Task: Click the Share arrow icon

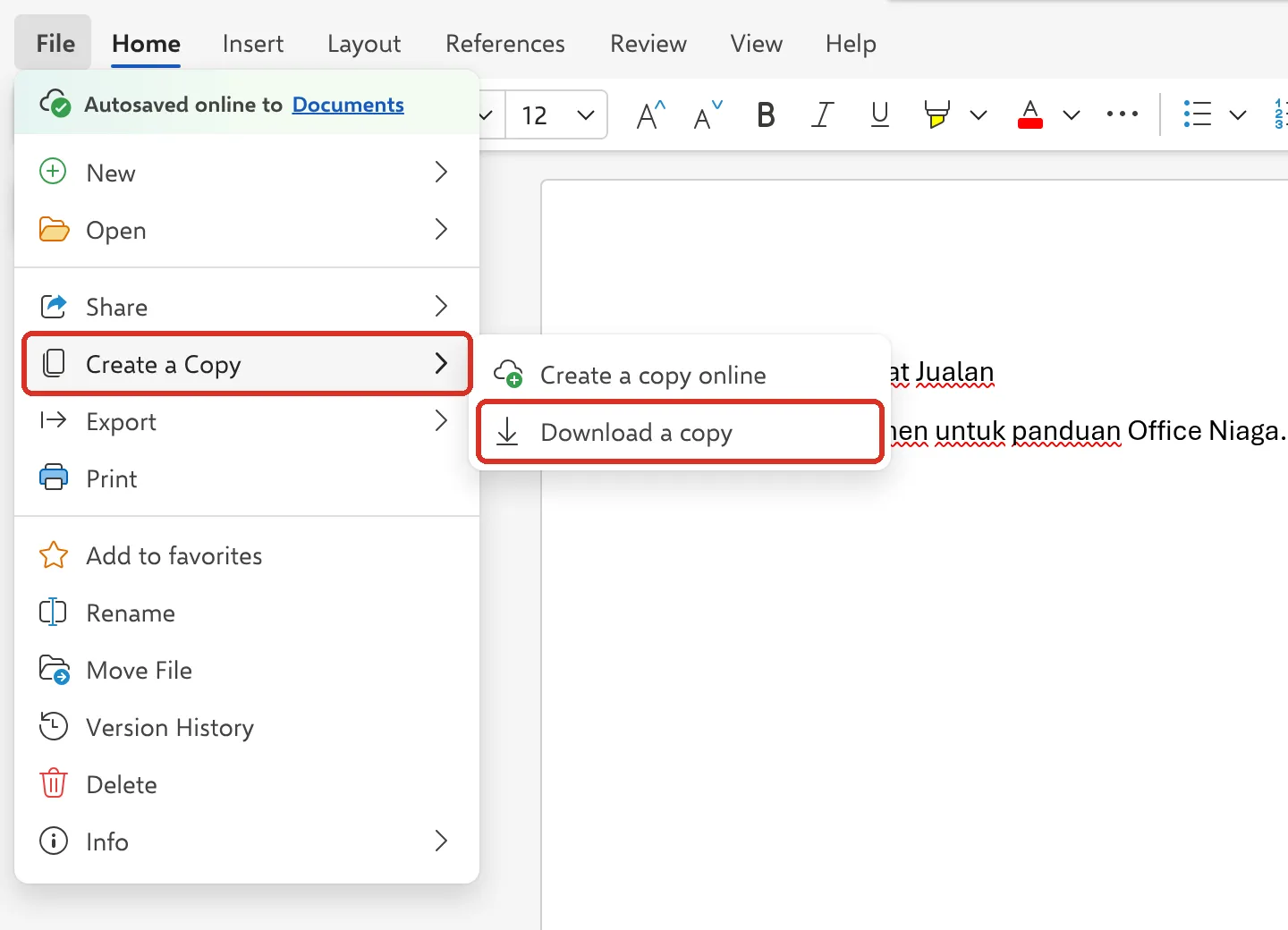Action: [x=54, y=307]
